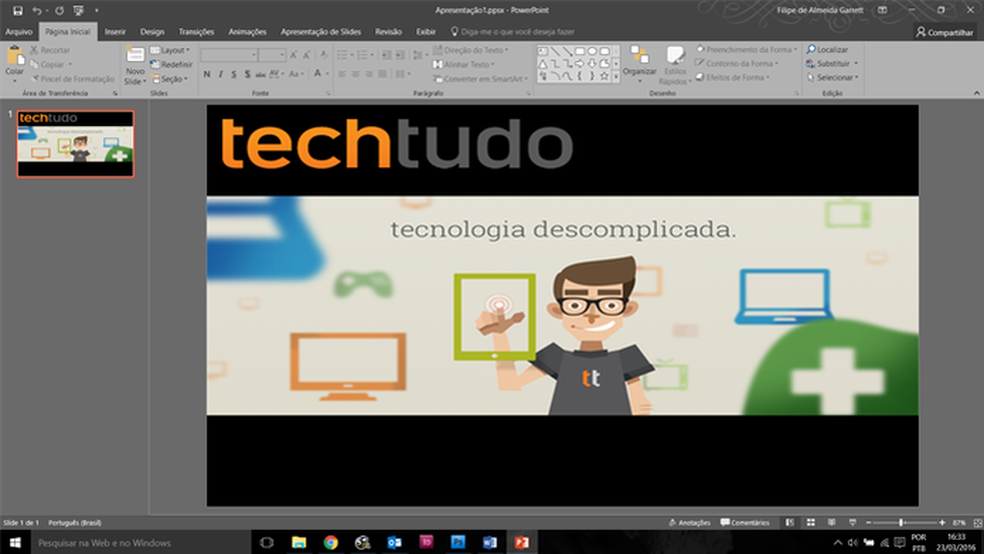Open the Direção do Texto dropdown
Screen dimensions: 984x554
471,50
